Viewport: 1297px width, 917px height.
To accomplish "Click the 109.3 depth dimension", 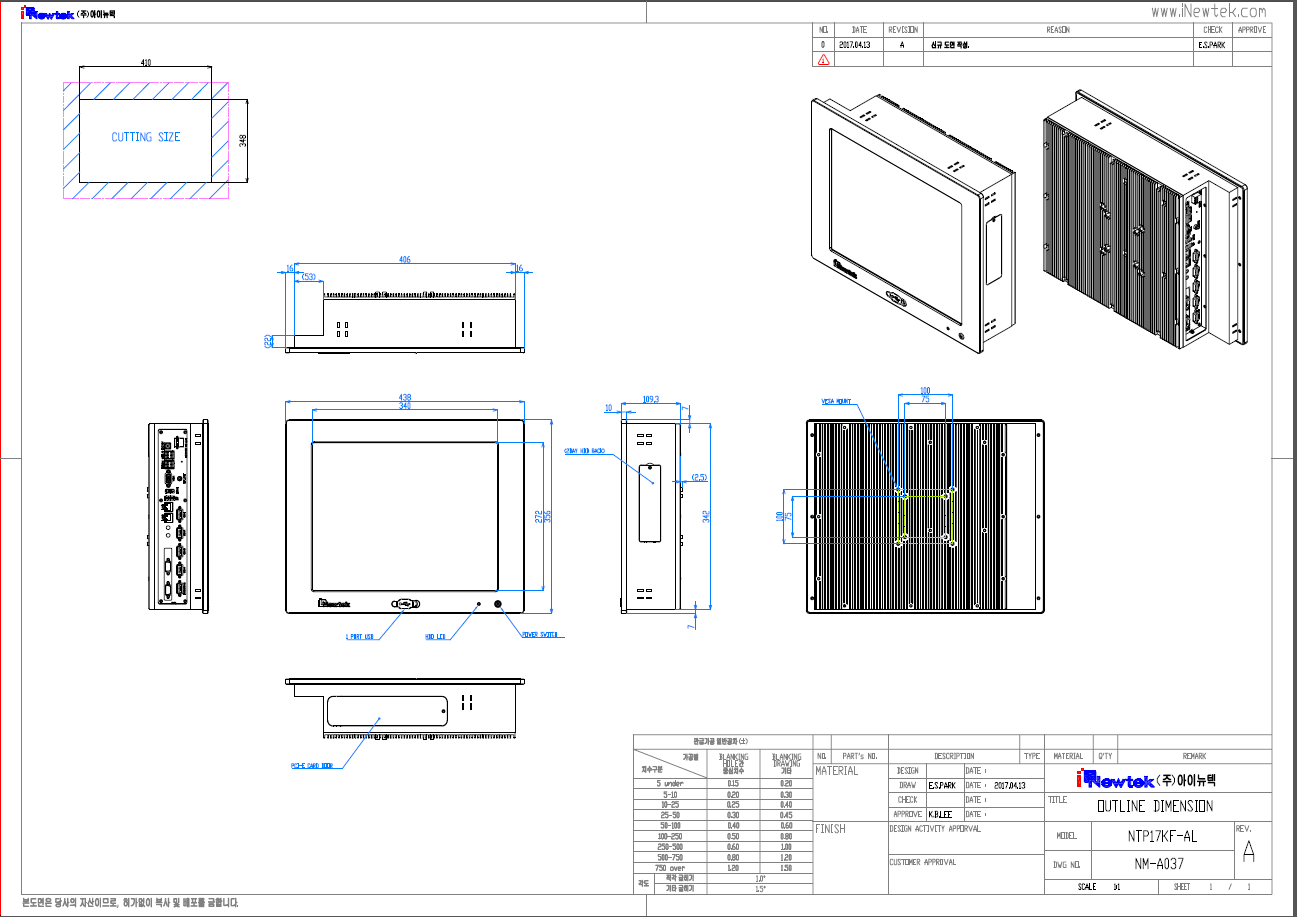I will click(649, 399).
